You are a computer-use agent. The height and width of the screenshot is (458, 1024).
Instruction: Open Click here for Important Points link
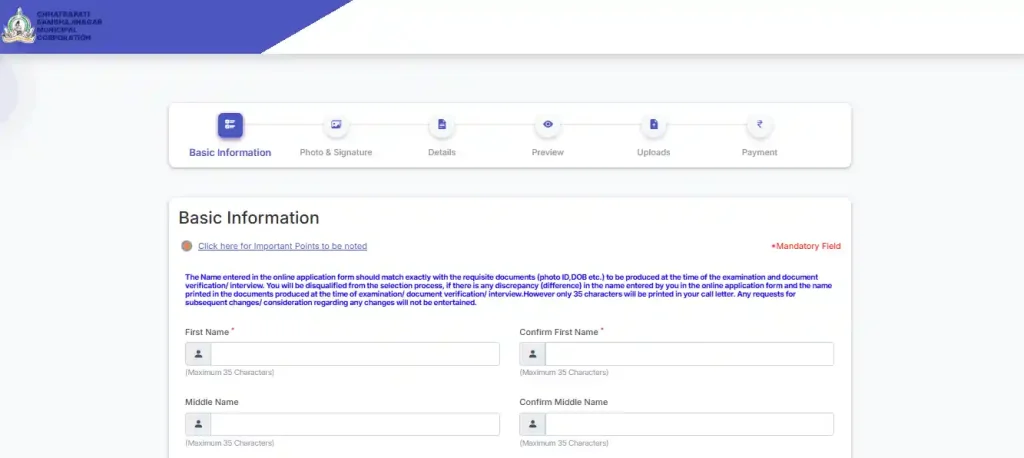point(282,246)
